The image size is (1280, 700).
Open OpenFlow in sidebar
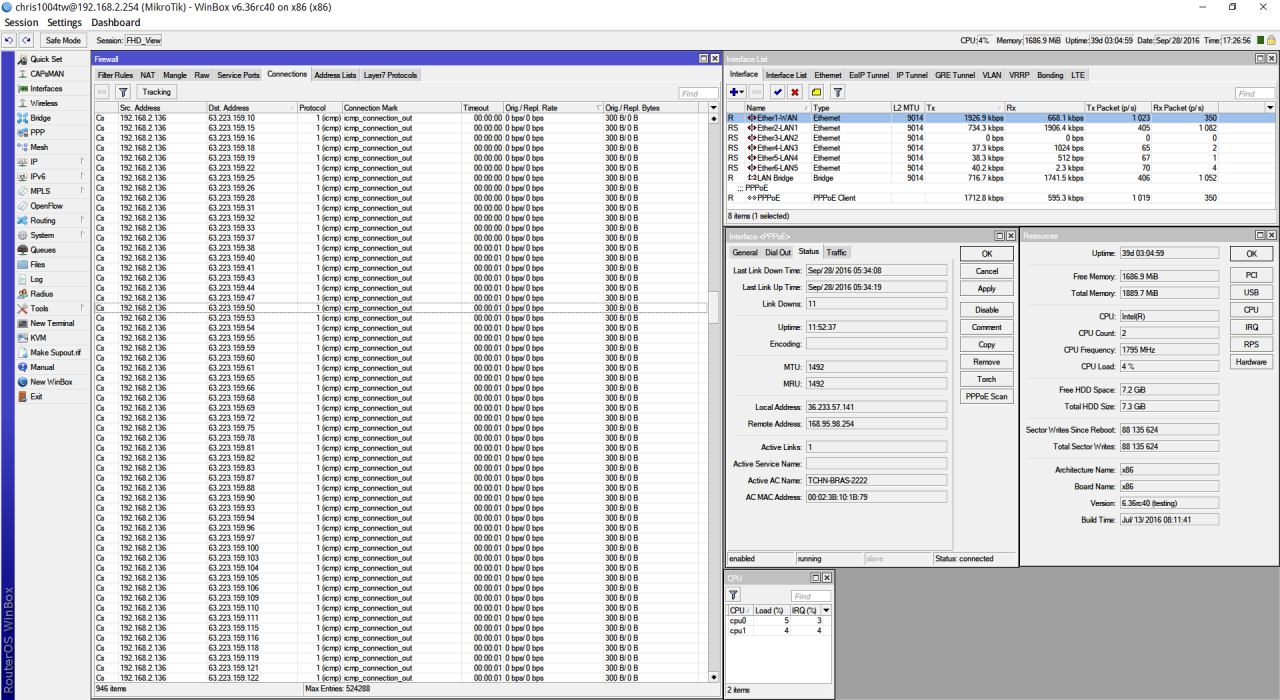(45, 205)
